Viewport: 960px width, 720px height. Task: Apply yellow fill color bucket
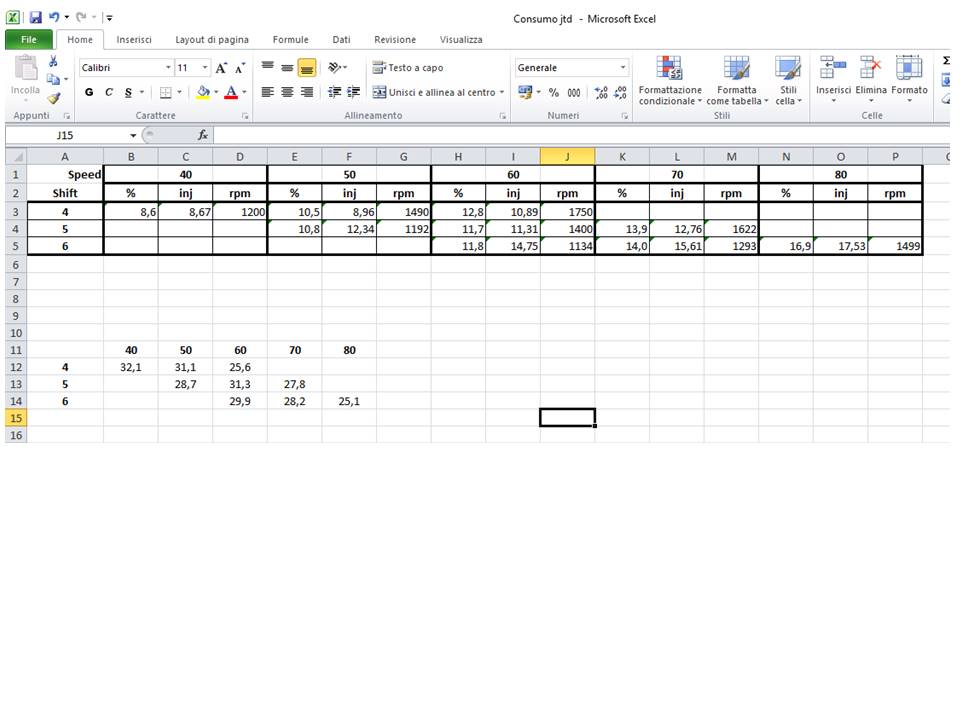203,92
